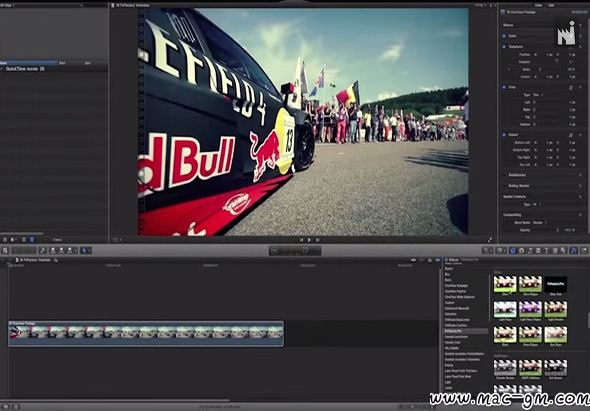This screenshot has height=411, width=590.
Task: Enter full-screen playback from the viewer
Action: (x=490, y=240)
